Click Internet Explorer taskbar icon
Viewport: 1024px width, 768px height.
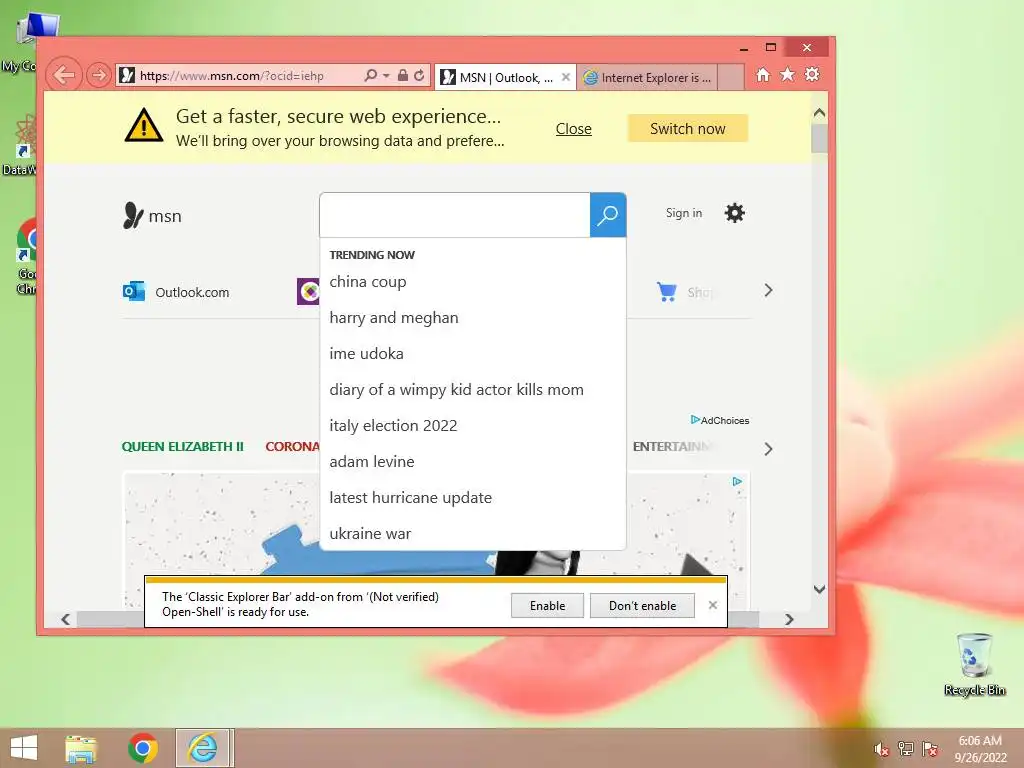tap(202, 748)
